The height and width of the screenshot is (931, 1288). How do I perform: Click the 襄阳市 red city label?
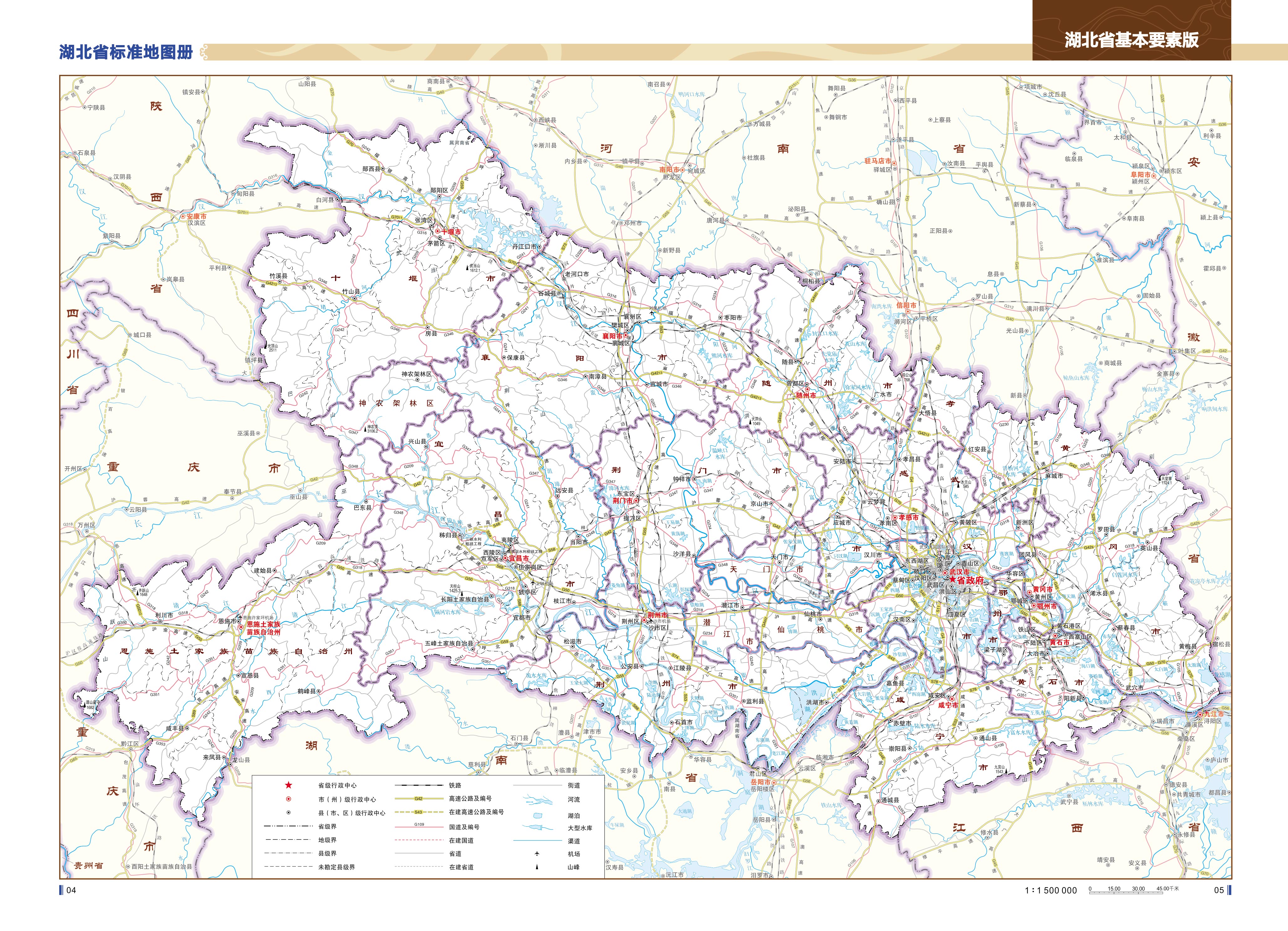pos(612,336)
